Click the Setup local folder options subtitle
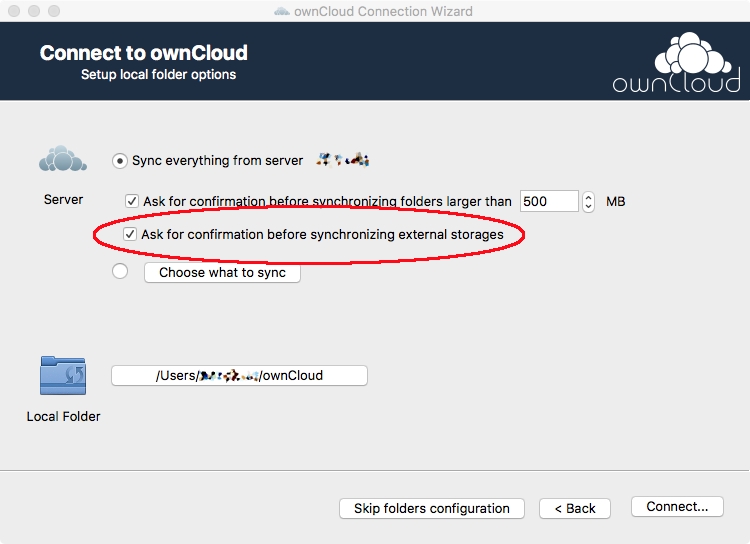Image resolution: width=750 pixels, height=544 pixels. (158, 75)
